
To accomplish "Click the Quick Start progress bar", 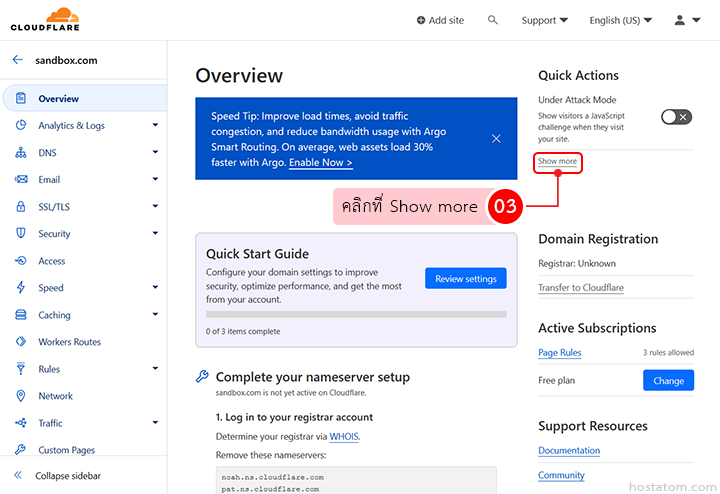I will (356, 314).
